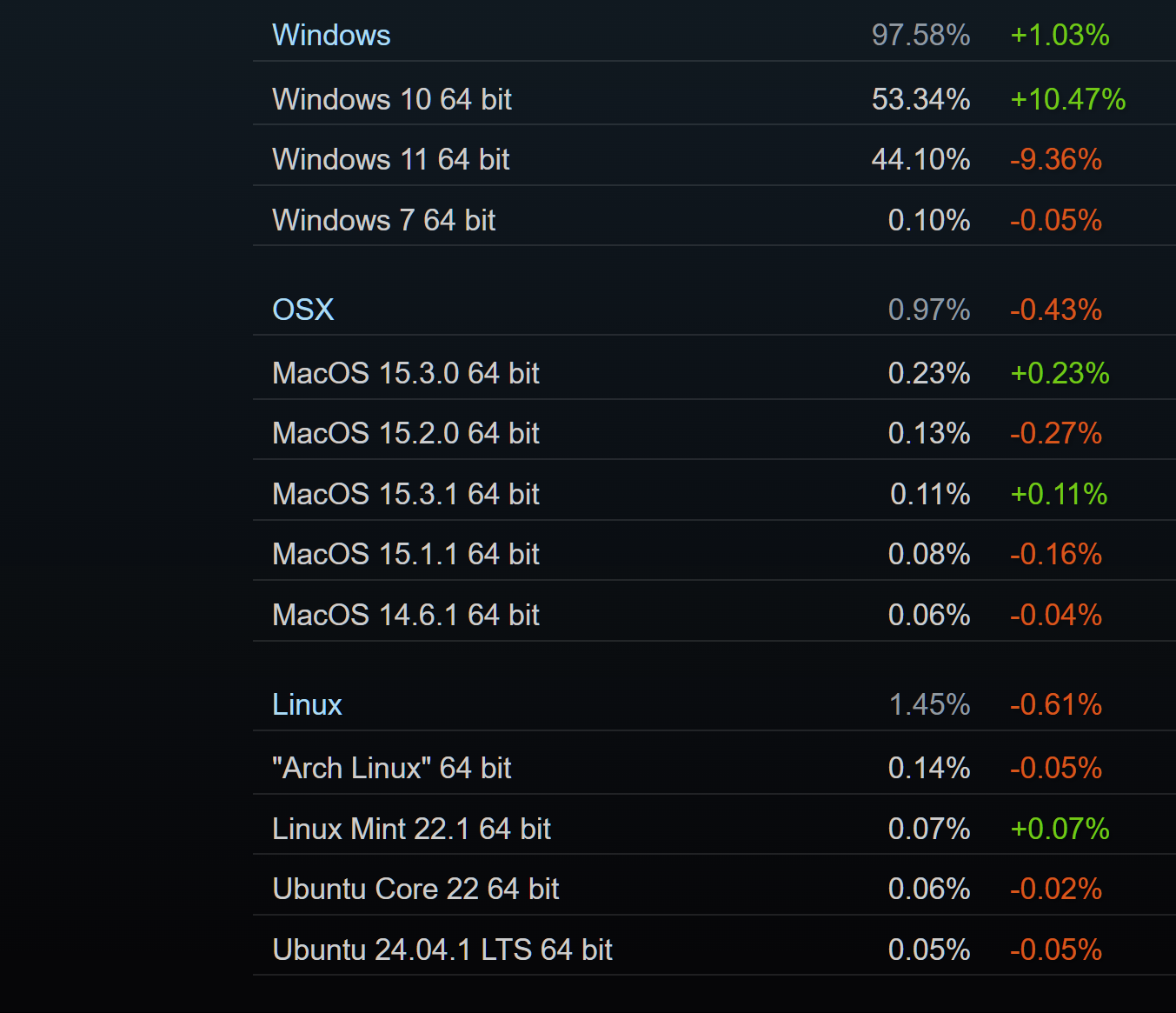Image resolution: width=1176 pixels, height=1013 pixels.
Task: Click the MacOS 15.2.0 64 bit entry
Action: [x=405, y=434]
